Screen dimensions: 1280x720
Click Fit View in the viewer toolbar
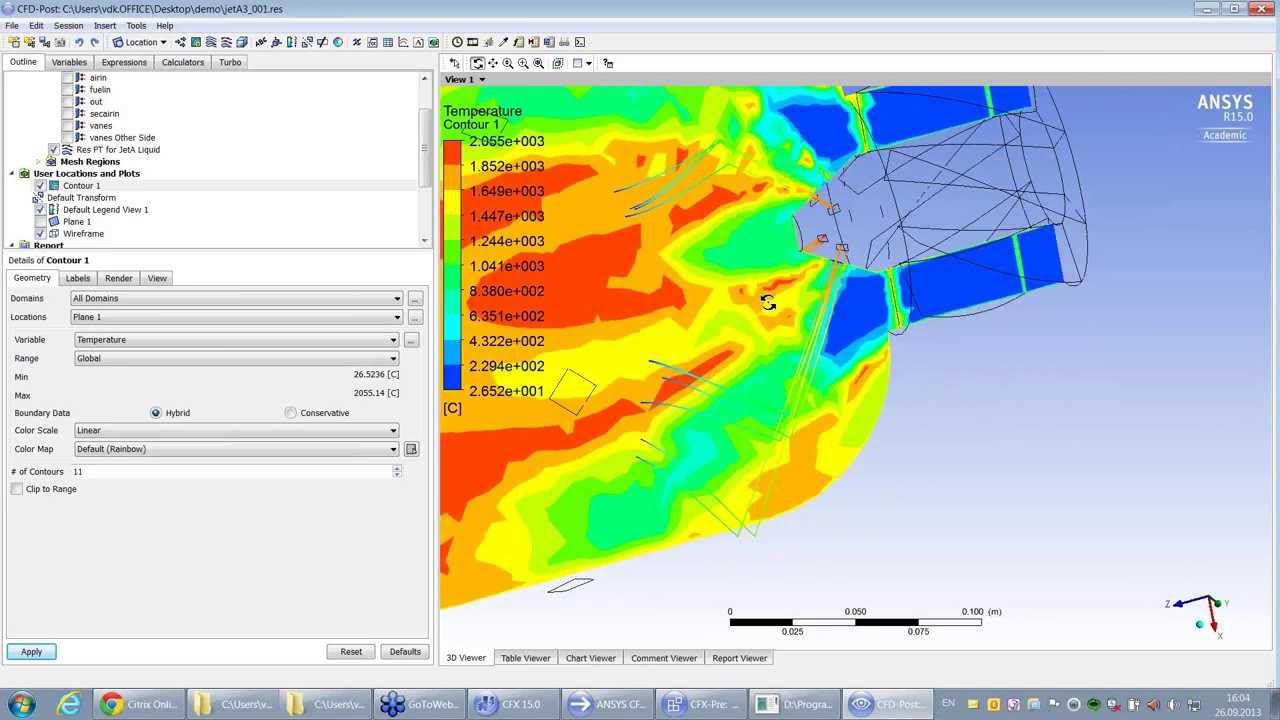tap(539, 63)
